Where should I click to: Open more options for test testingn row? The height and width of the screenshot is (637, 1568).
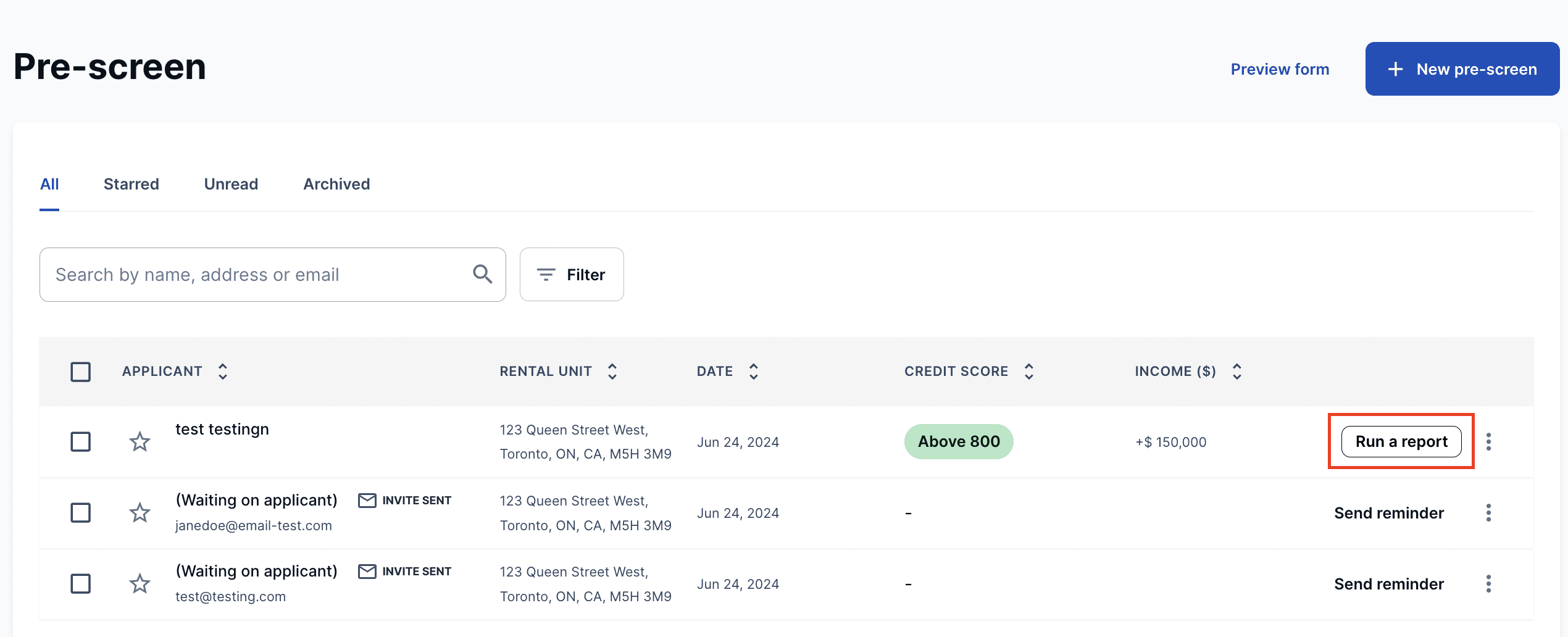(x=1488, y=442)
